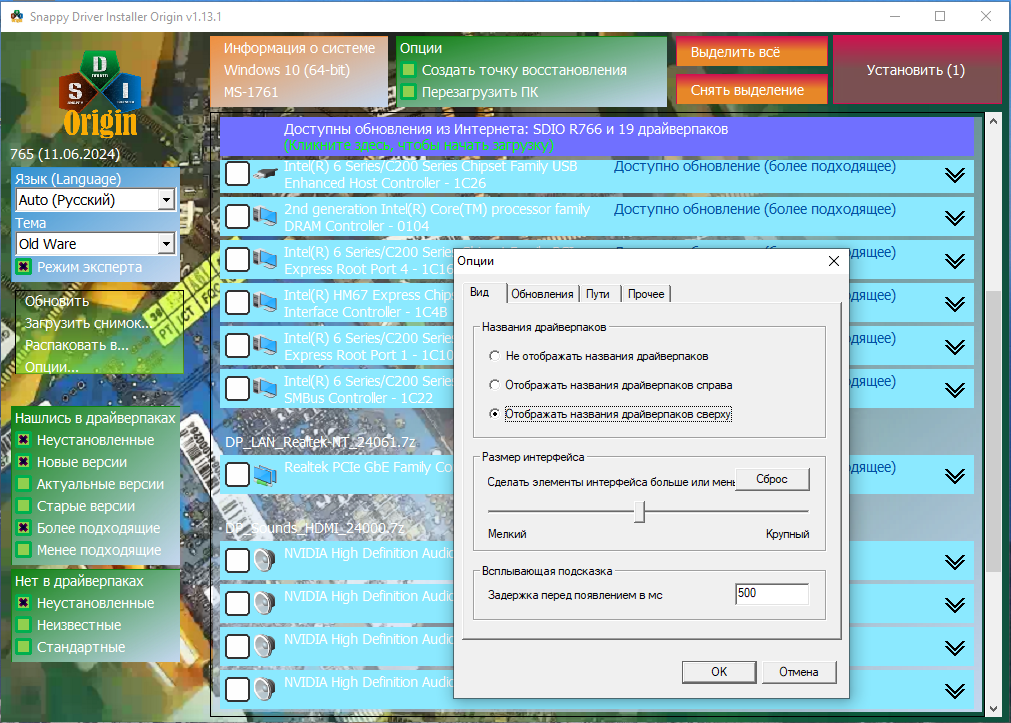Image resolution: width=1011 pixels, height=723 pixels.
Task: Enable the Стандартные filter
Action: pos(24,647)
